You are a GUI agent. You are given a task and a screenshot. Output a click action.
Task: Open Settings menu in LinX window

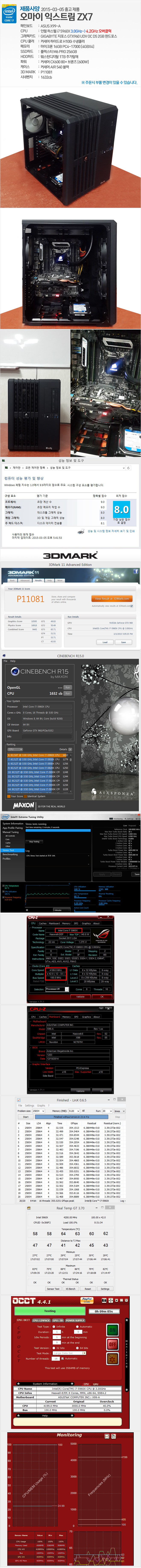pos(29,1105)
